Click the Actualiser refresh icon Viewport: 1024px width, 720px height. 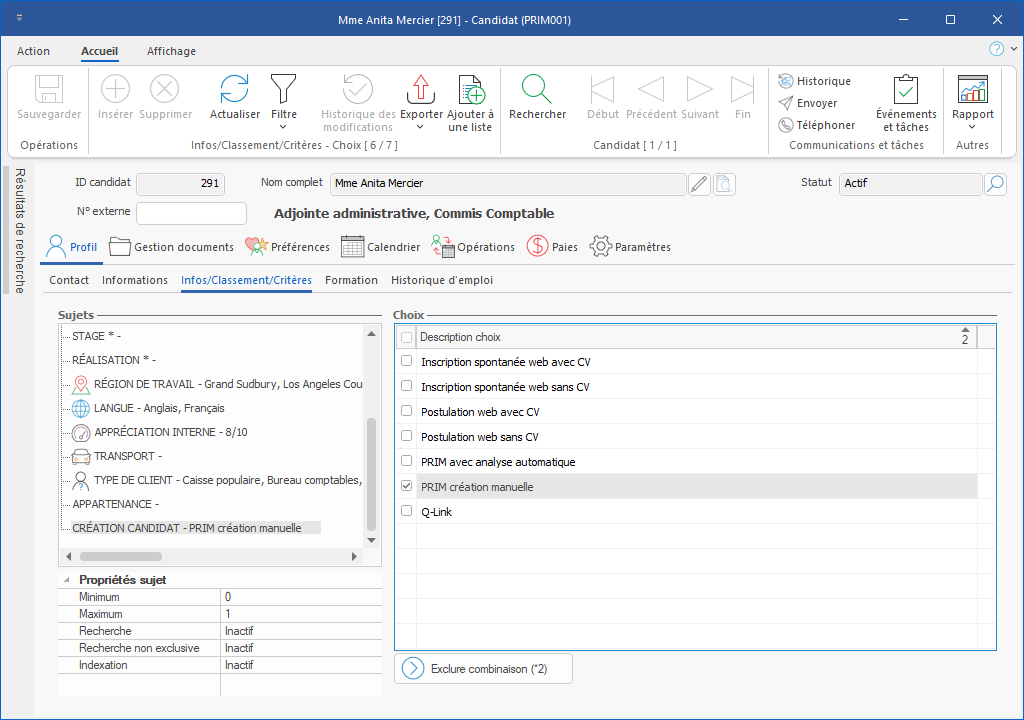click(234, 90)
